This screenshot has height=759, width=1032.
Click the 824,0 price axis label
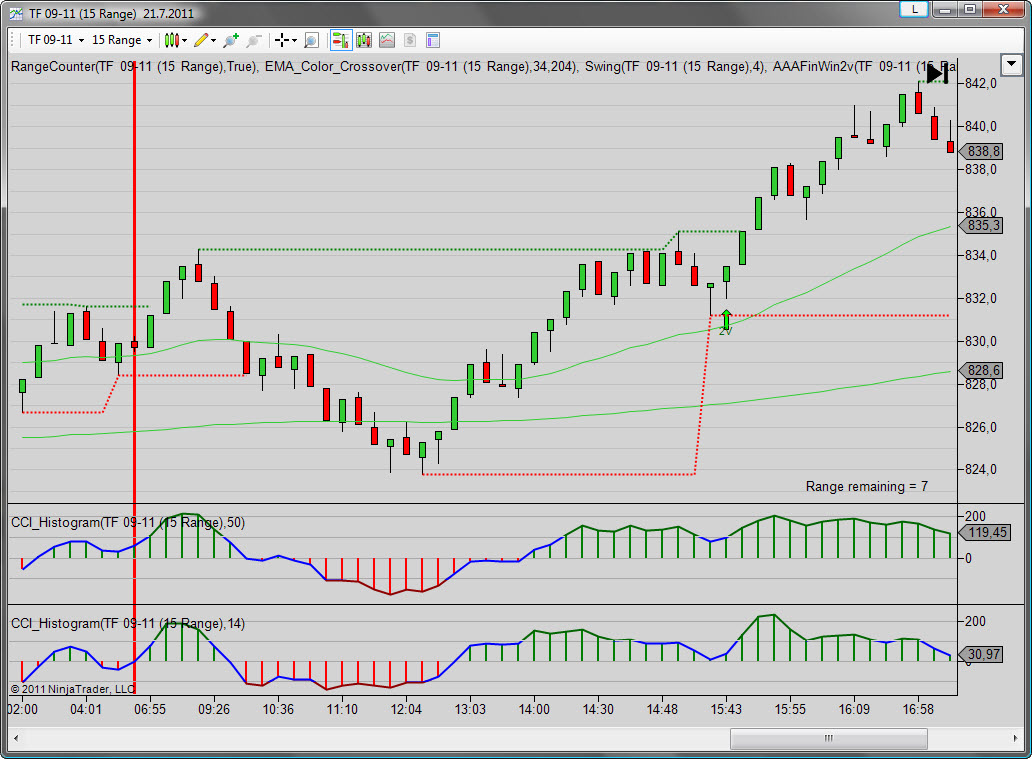click(981, 470)
